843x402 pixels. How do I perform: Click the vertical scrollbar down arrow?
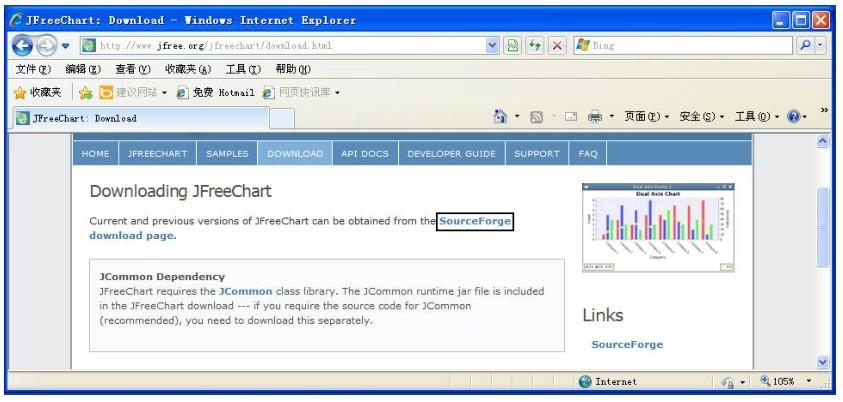pos(823,362)
